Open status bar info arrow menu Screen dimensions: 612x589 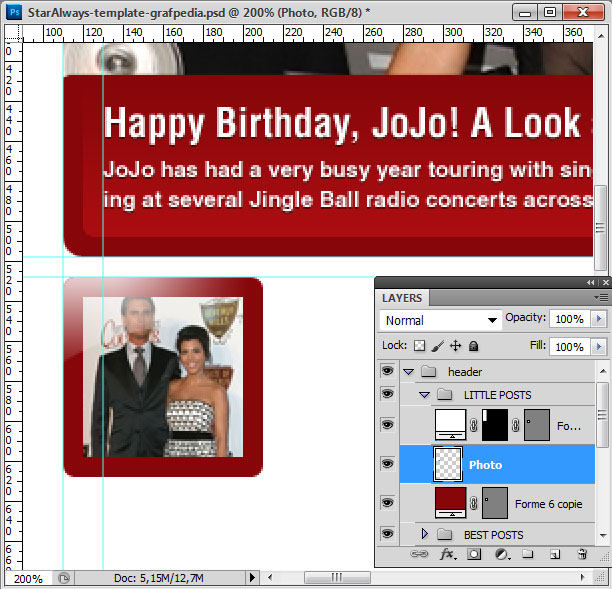(252, 577)
